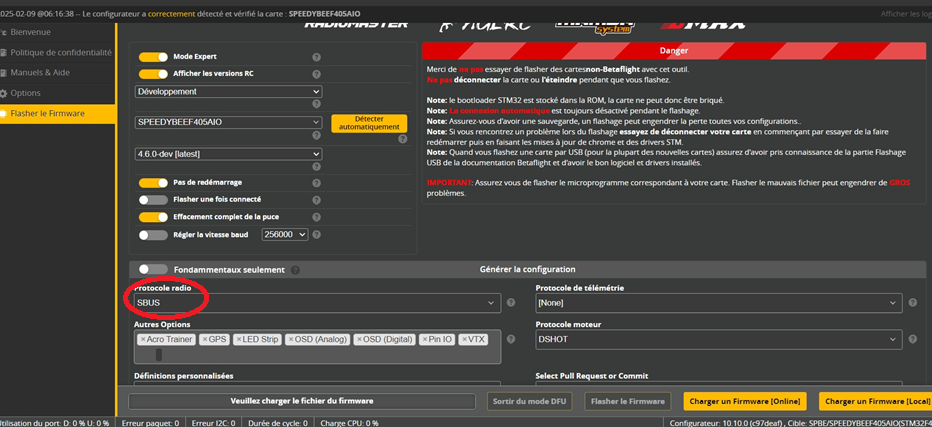
Task: Open the Protocole radio SBUS dropdown
Action: (317, 303)
